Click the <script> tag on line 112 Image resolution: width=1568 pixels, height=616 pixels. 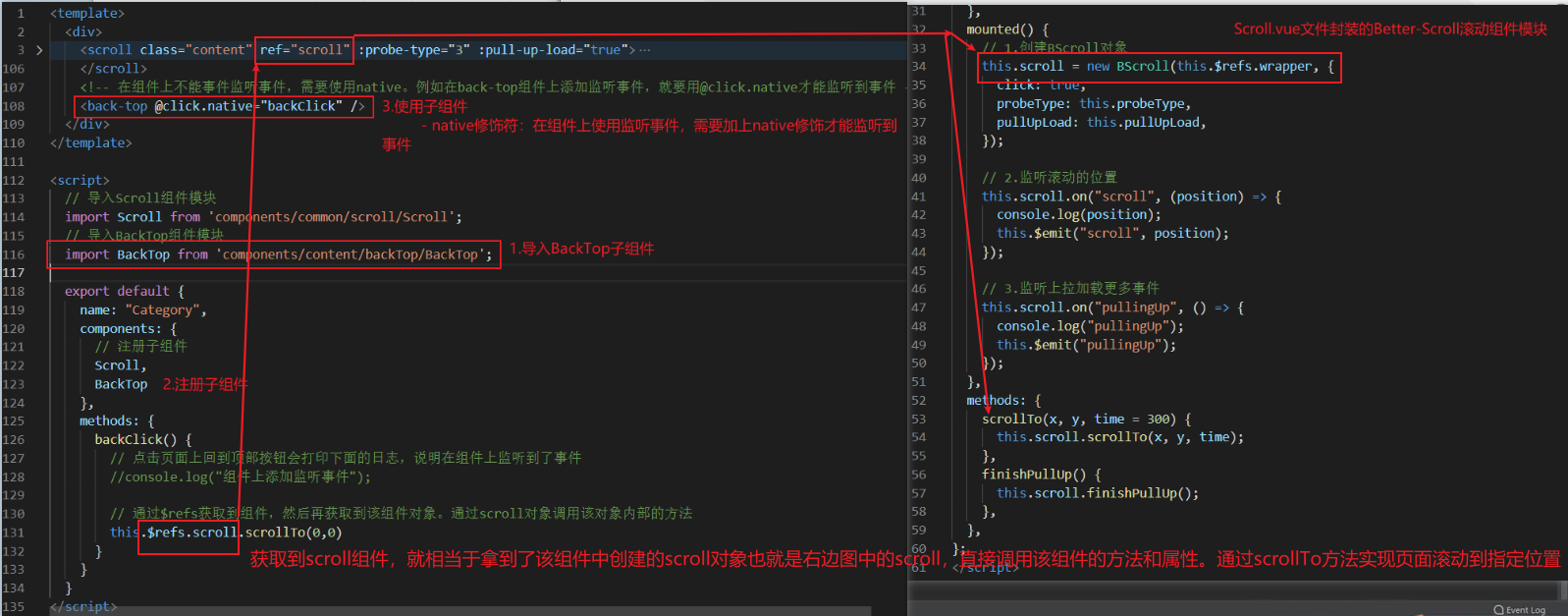[81, 181]
